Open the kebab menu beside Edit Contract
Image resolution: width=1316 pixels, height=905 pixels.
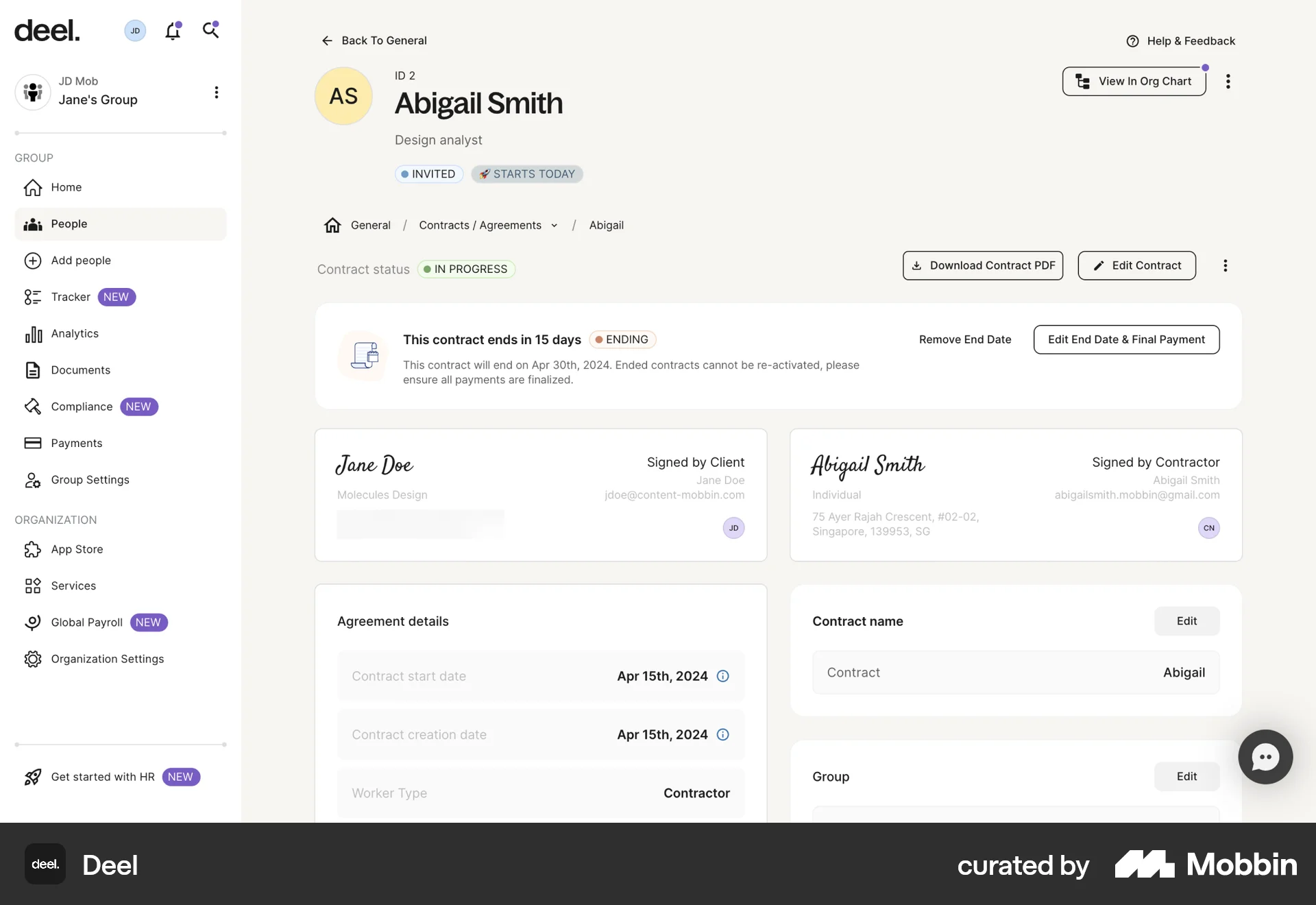(x=1225, y=265)
